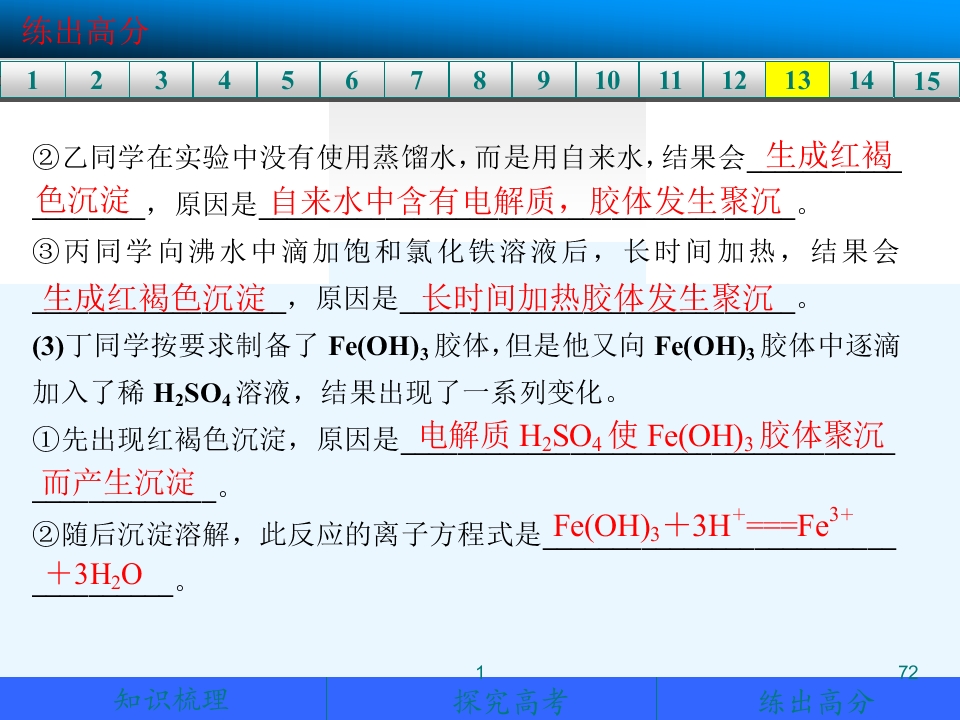This screenshot has height=720, width=960.
Task: Click the answer 生成红褐 in item ②
Action: pos(829,155)
